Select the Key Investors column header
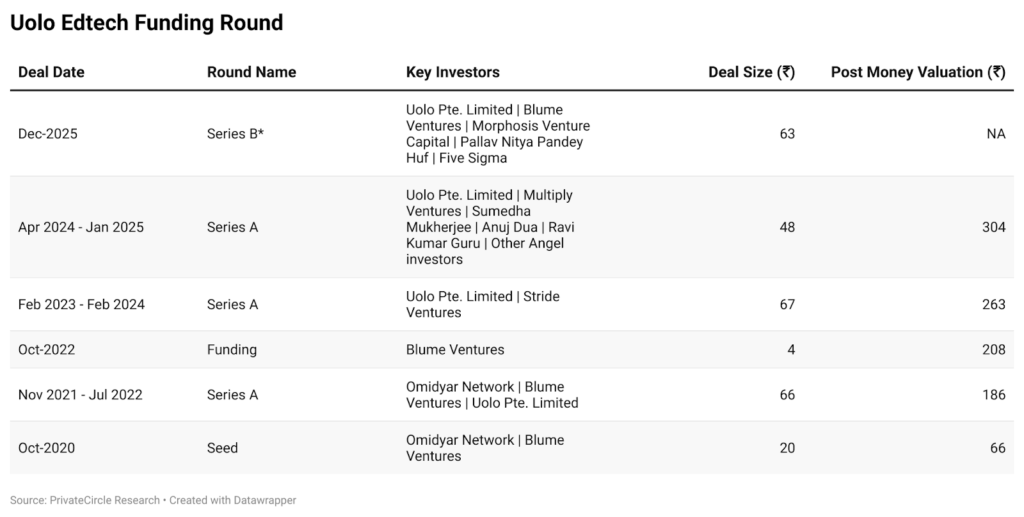Image resolution: width=1024 pixels, height=517 pixels. coord(452,72)
